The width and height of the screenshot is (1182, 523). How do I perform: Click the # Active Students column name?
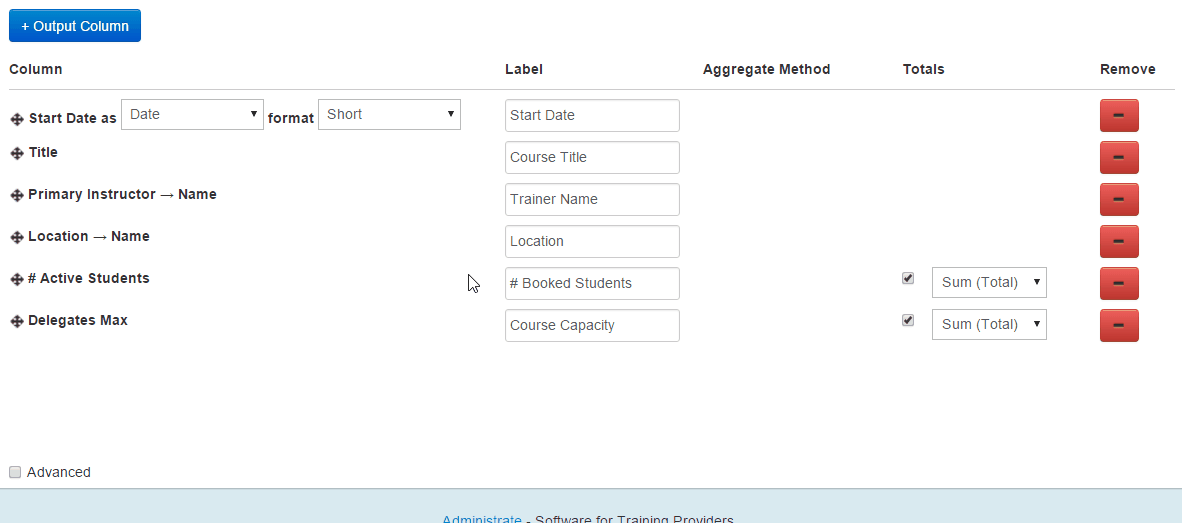(89, 278)
